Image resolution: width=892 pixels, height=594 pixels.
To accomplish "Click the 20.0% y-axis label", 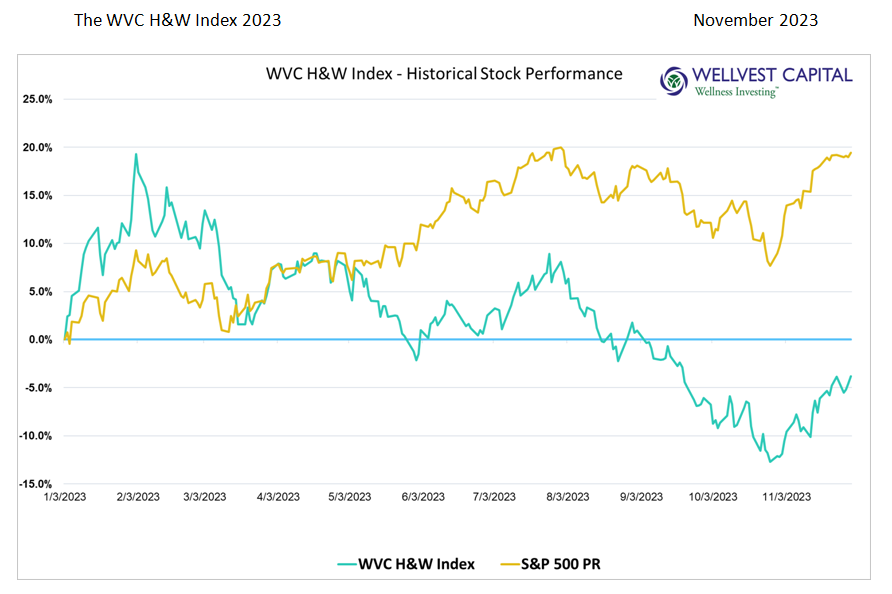I will 35,147.
